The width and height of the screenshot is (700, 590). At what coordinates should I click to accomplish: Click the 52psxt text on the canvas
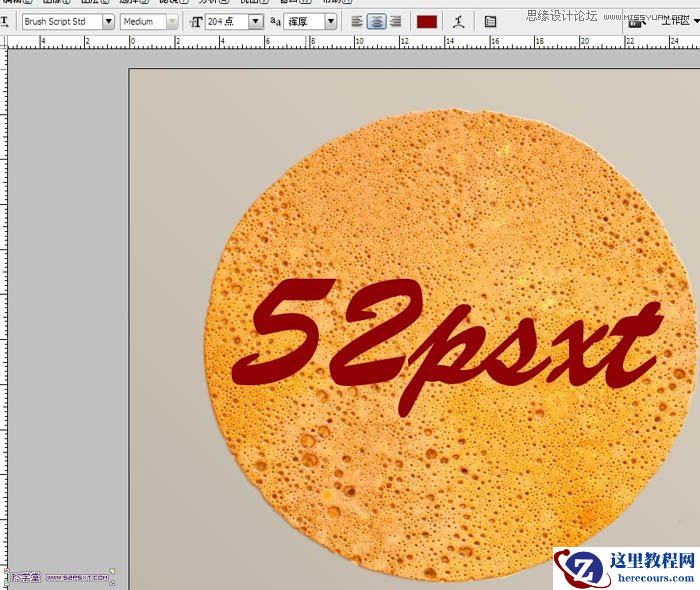446,346
